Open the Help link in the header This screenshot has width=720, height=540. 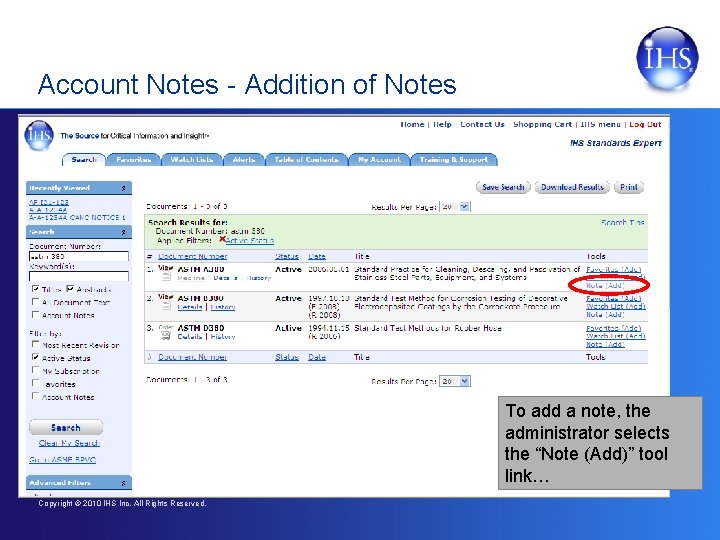[442, 124]
